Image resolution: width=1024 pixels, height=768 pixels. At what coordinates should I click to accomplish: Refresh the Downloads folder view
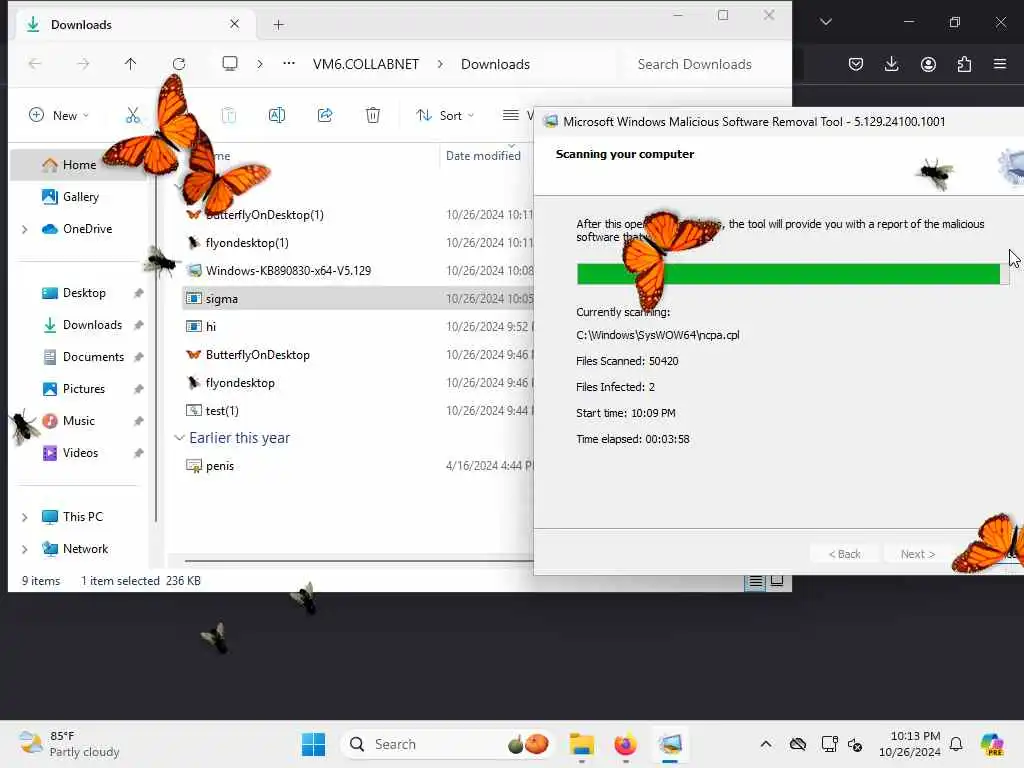coord(178,63)
